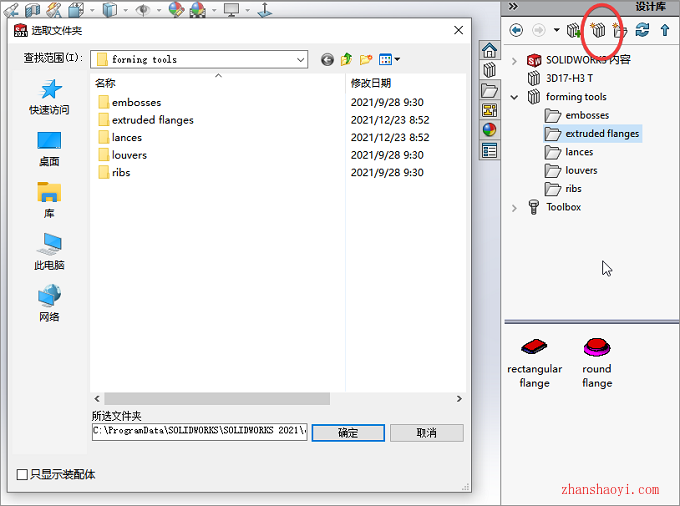The width and height of the screenshot is (680, 506).
Task: Open the View Settings dropdown arrow
Action: (247, 10)
